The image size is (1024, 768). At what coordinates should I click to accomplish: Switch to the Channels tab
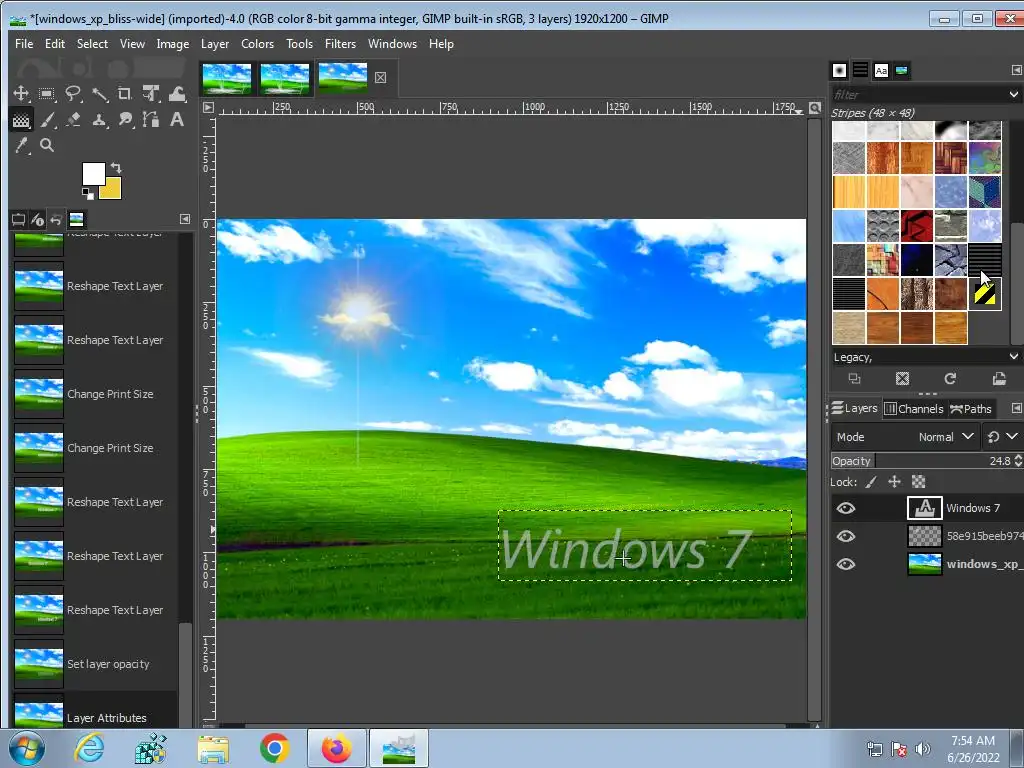pyautogui.click(x=914, y=409)
